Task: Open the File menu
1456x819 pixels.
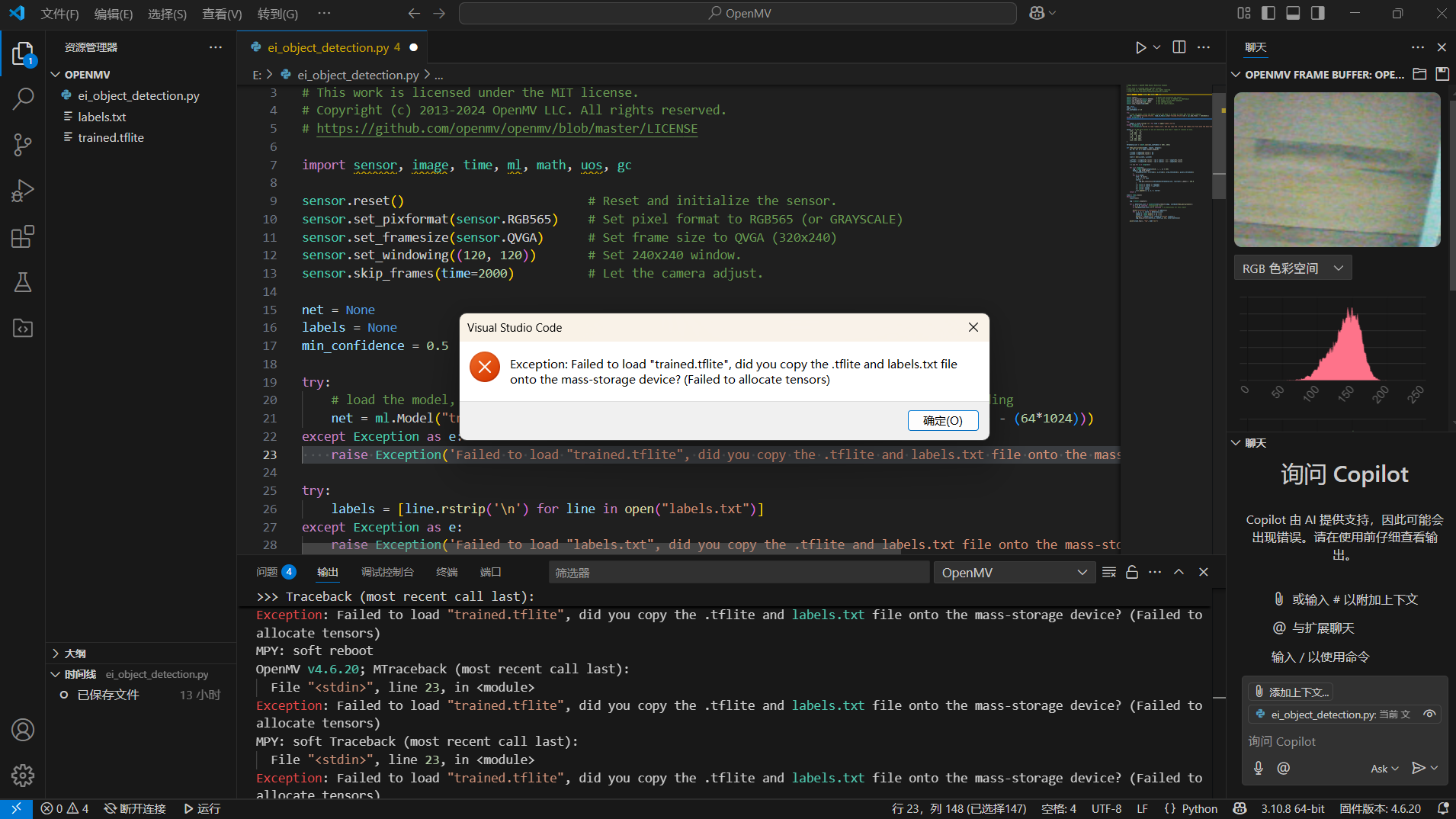Action: (59, 14)
